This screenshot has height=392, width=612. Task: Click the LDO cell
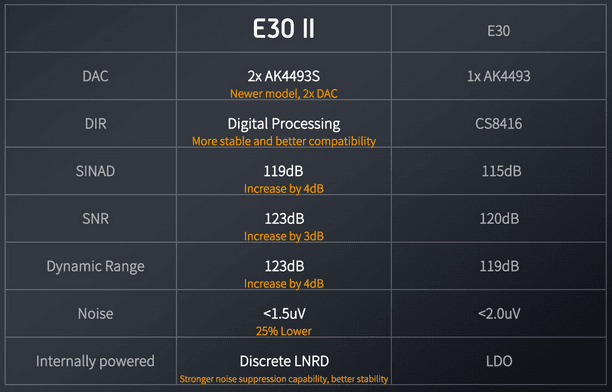pos(499,362)
